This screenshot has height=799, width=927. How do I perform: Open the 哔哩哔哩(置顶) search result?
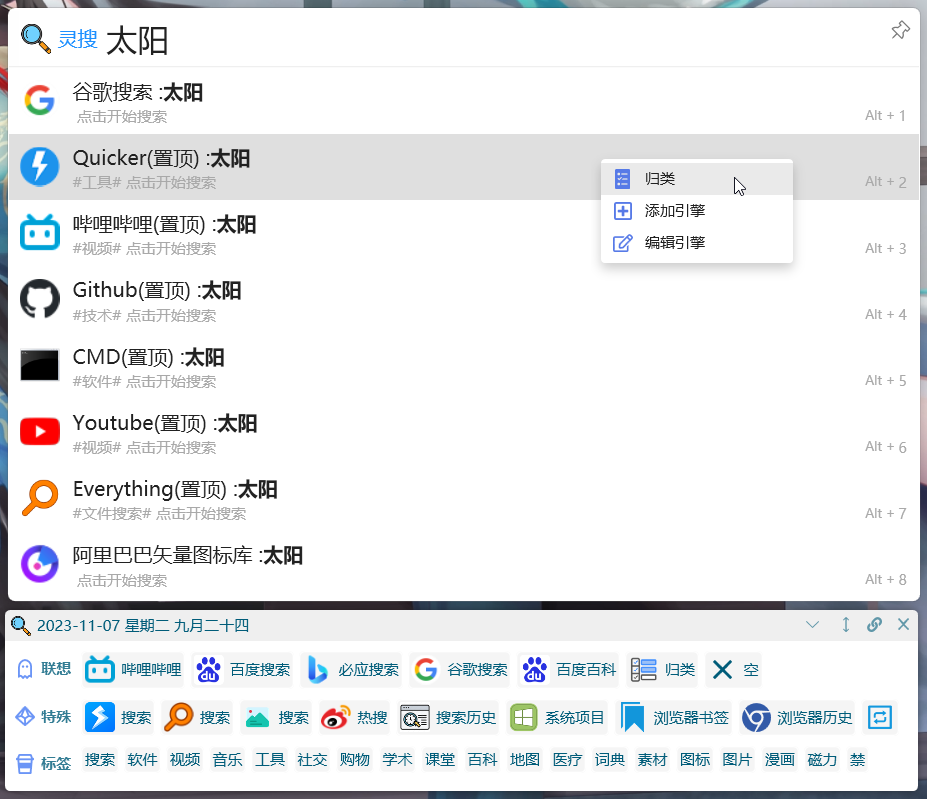tap(464, 233)
